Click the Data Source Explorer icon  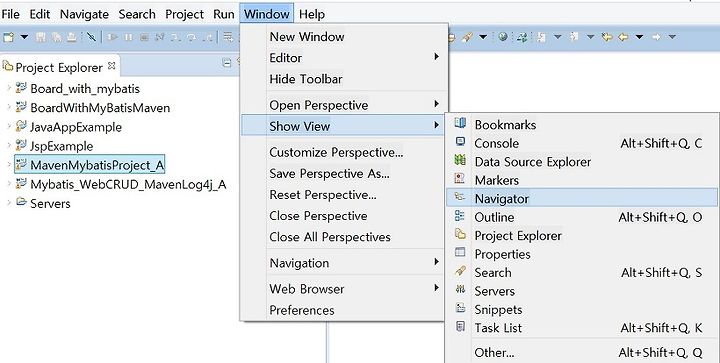460,160
